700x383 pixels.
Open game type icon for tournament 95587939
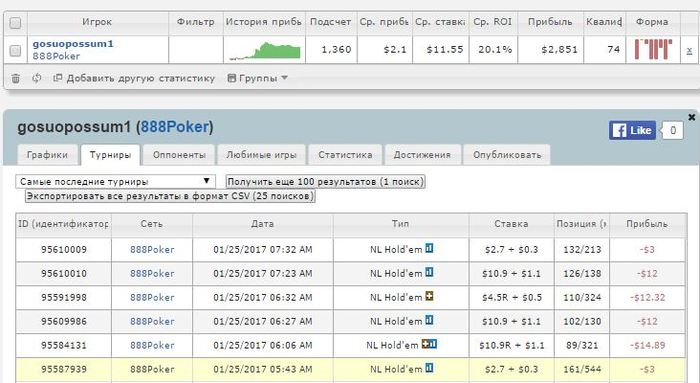click(429, 368)
